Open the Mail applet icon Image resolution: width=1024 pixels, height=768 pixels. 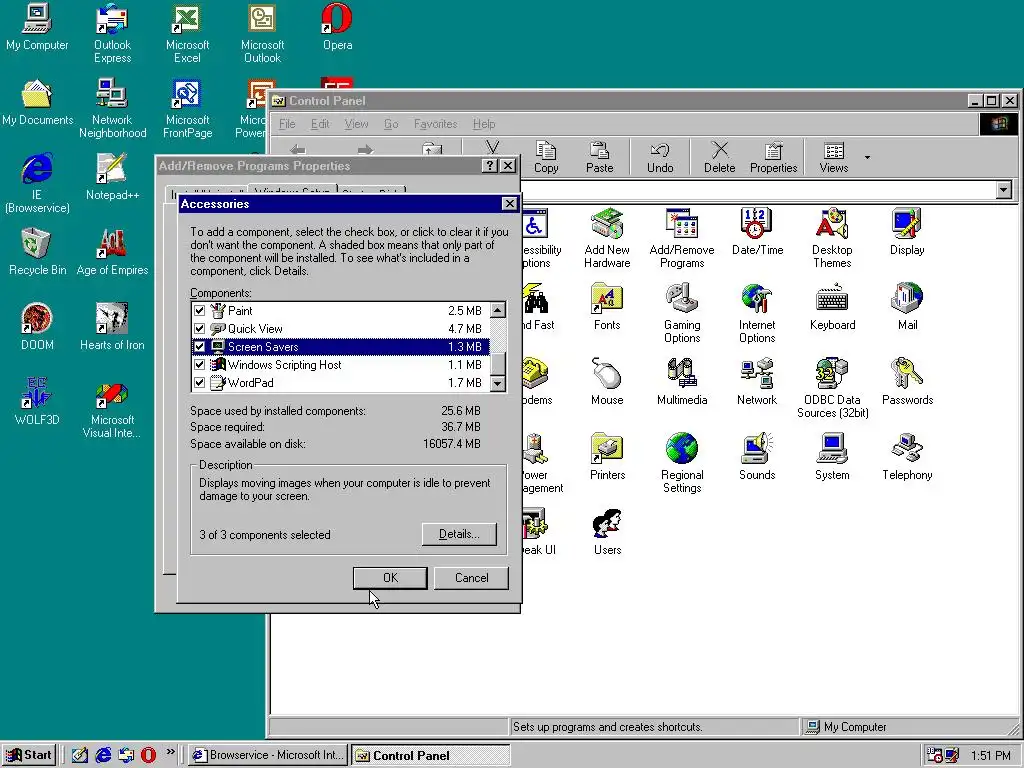(906, 307)
